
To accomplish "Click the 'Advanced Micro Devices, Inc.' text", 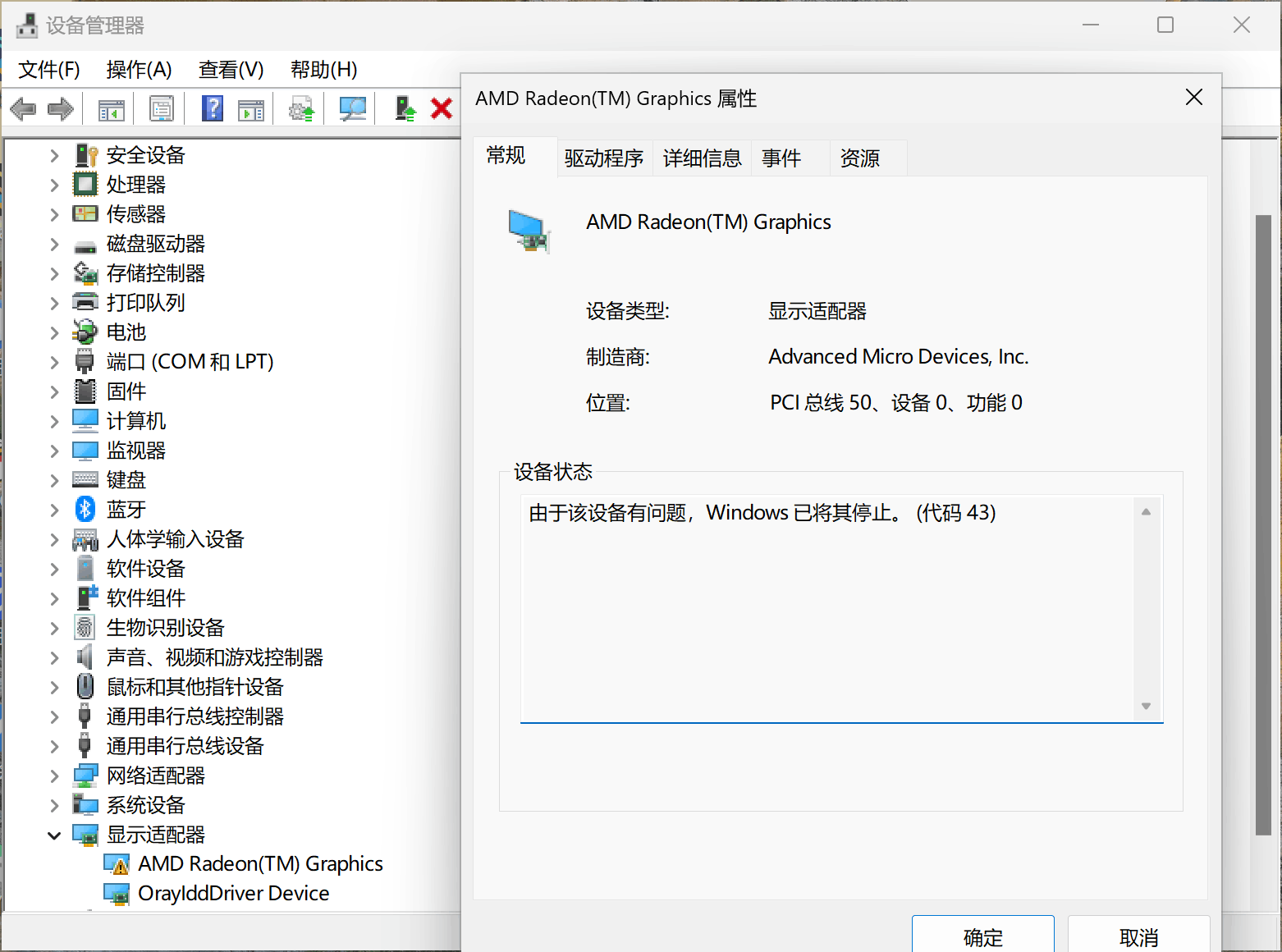I will coord(899,357).
